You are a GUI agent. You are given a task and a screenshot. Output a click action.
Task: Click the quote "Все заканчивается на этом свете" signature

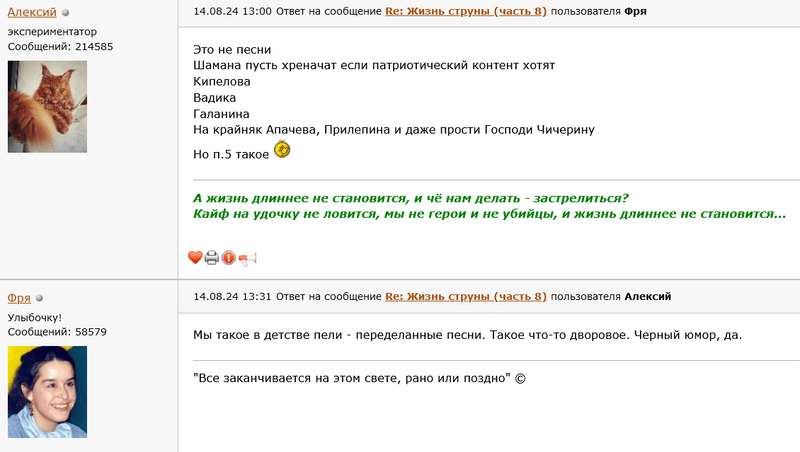359,378
